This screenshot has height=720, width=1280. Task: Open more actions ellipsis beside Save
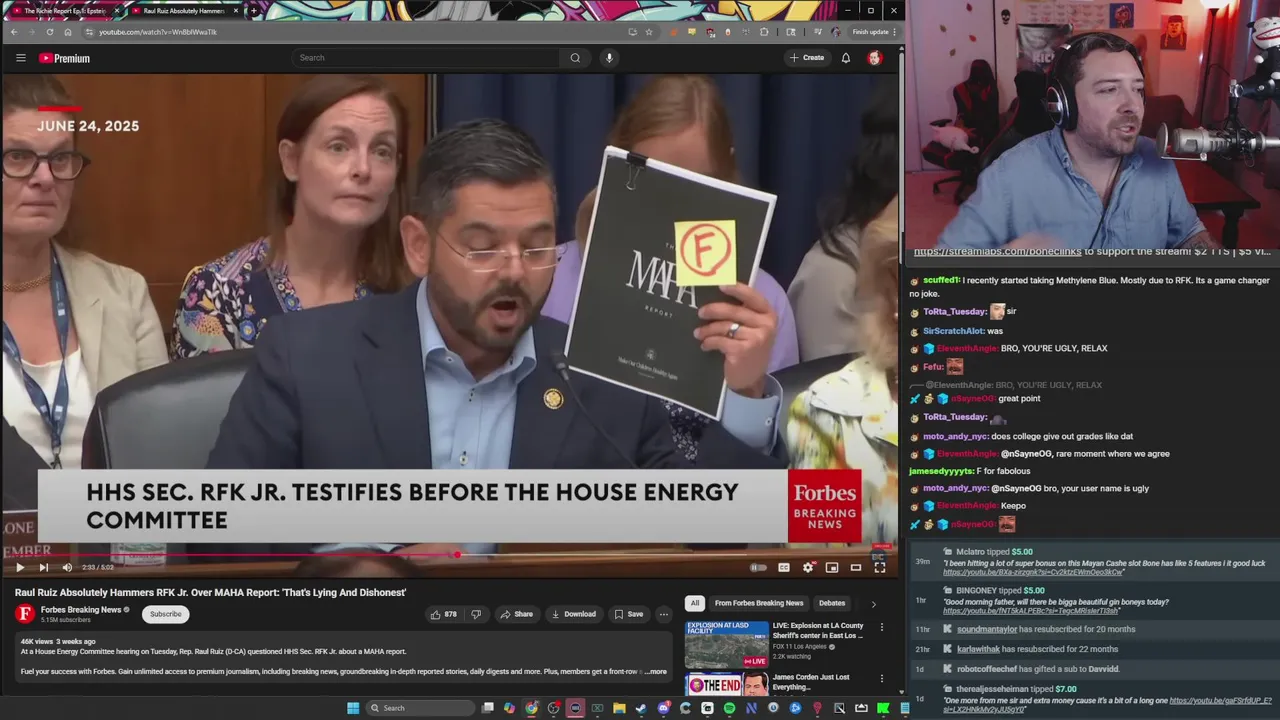click(x=663, y=614)
